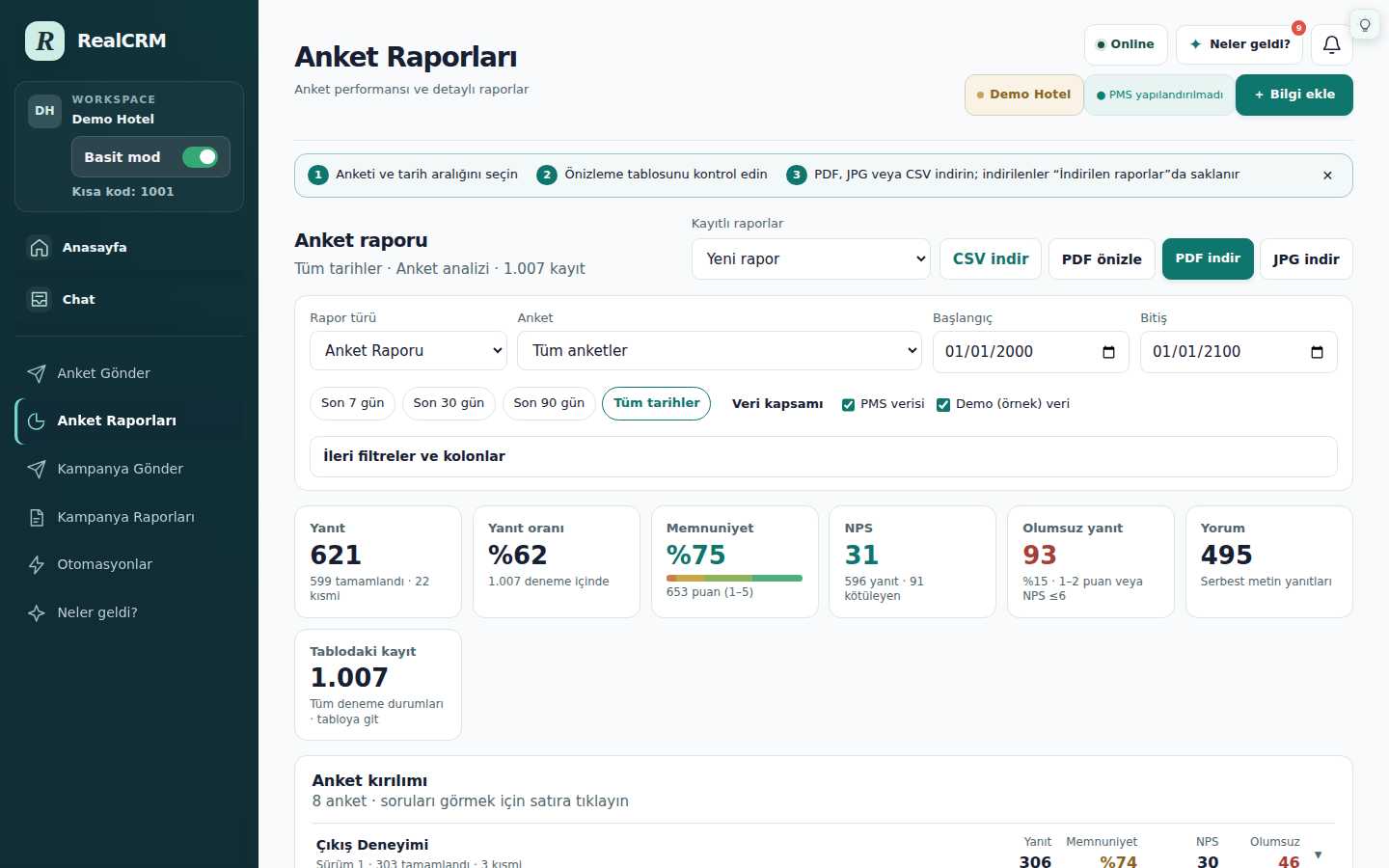The image size is (1389, 868).
Task: Download report with PDF indir
Action: [x=1208, y=258]
